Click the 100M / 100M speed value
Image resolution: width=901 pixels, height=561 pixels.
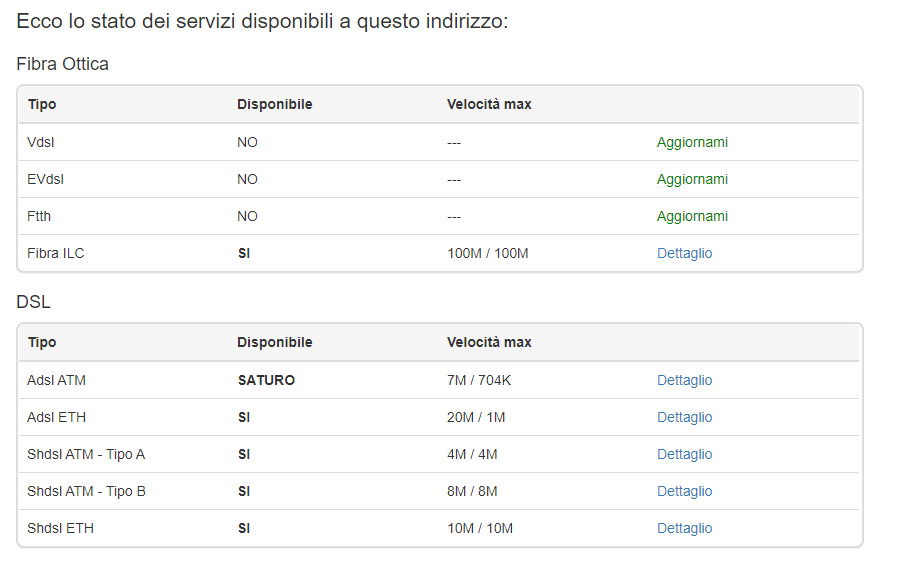(x=487, y=253)
